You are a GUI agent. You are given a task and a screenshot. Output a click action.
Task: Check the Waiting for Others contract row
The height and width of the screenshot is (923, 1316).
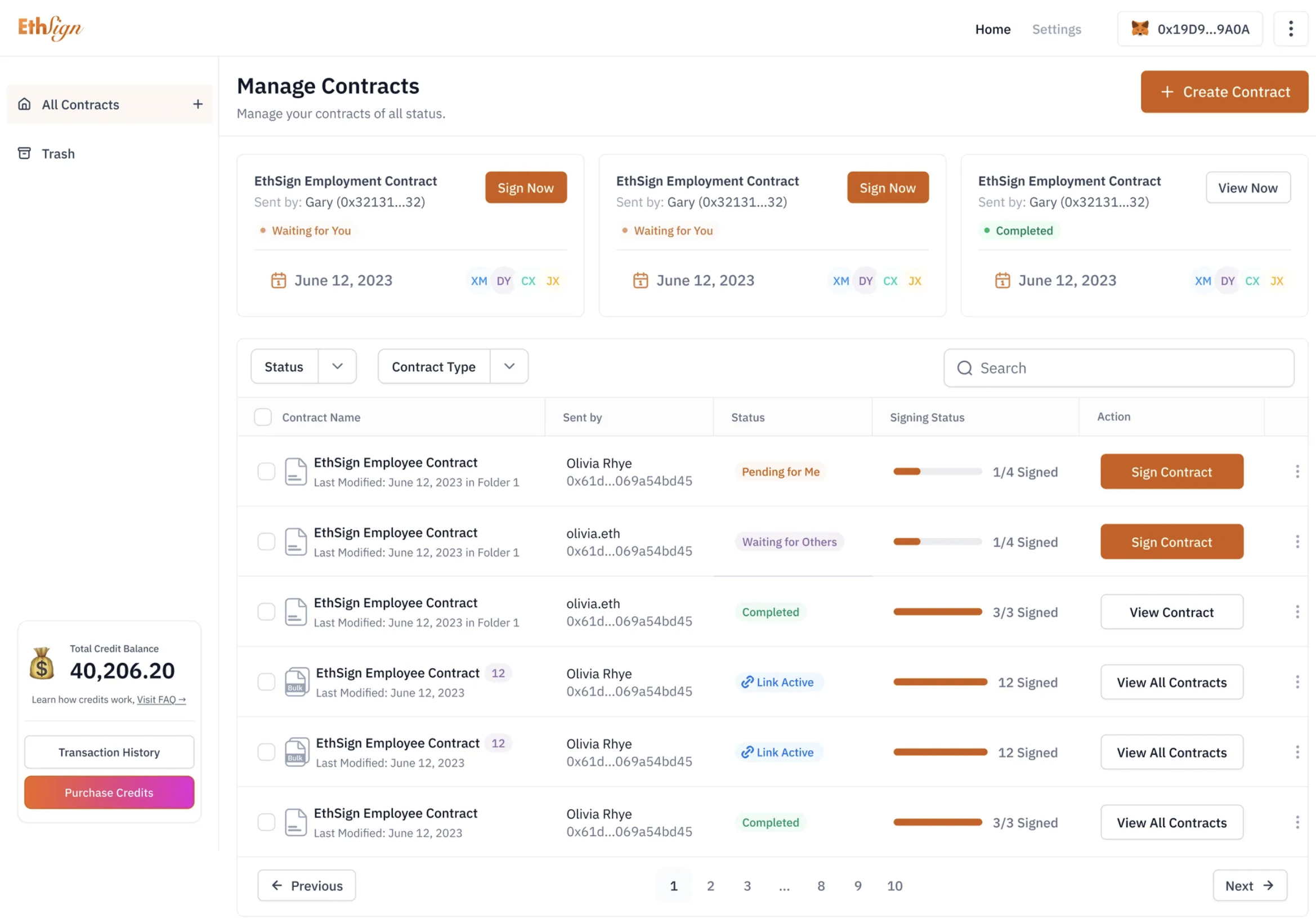(266, 542)
